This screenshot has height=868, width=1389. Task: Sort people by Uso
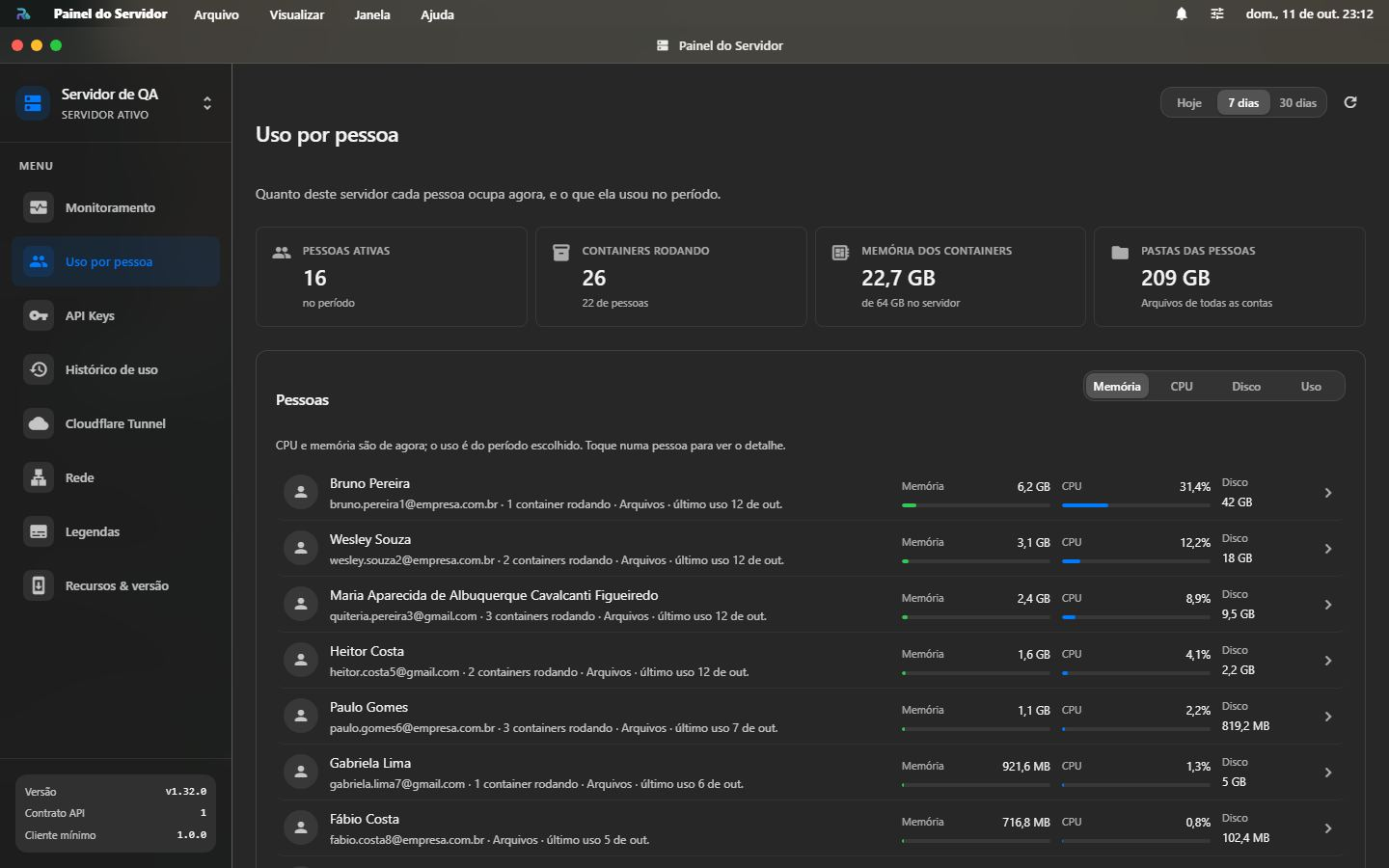(1311, 386)
